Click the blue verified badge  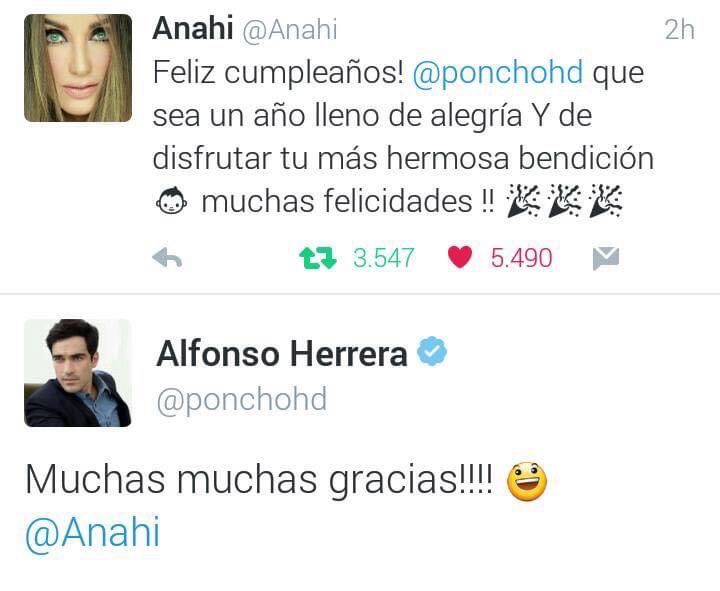click(x=432, y=351)
